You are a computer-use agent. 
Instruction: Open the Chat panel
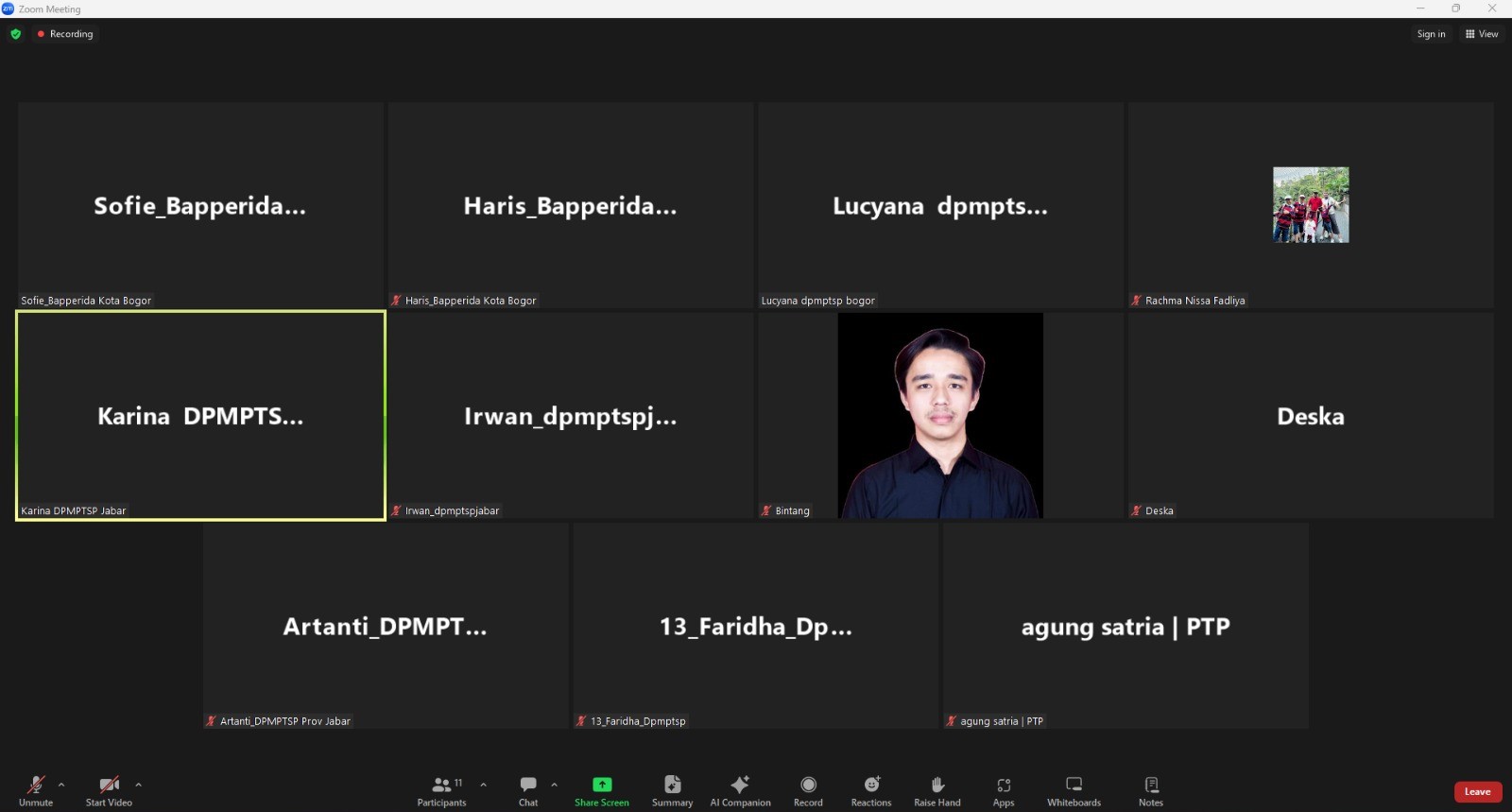[528, 790]
